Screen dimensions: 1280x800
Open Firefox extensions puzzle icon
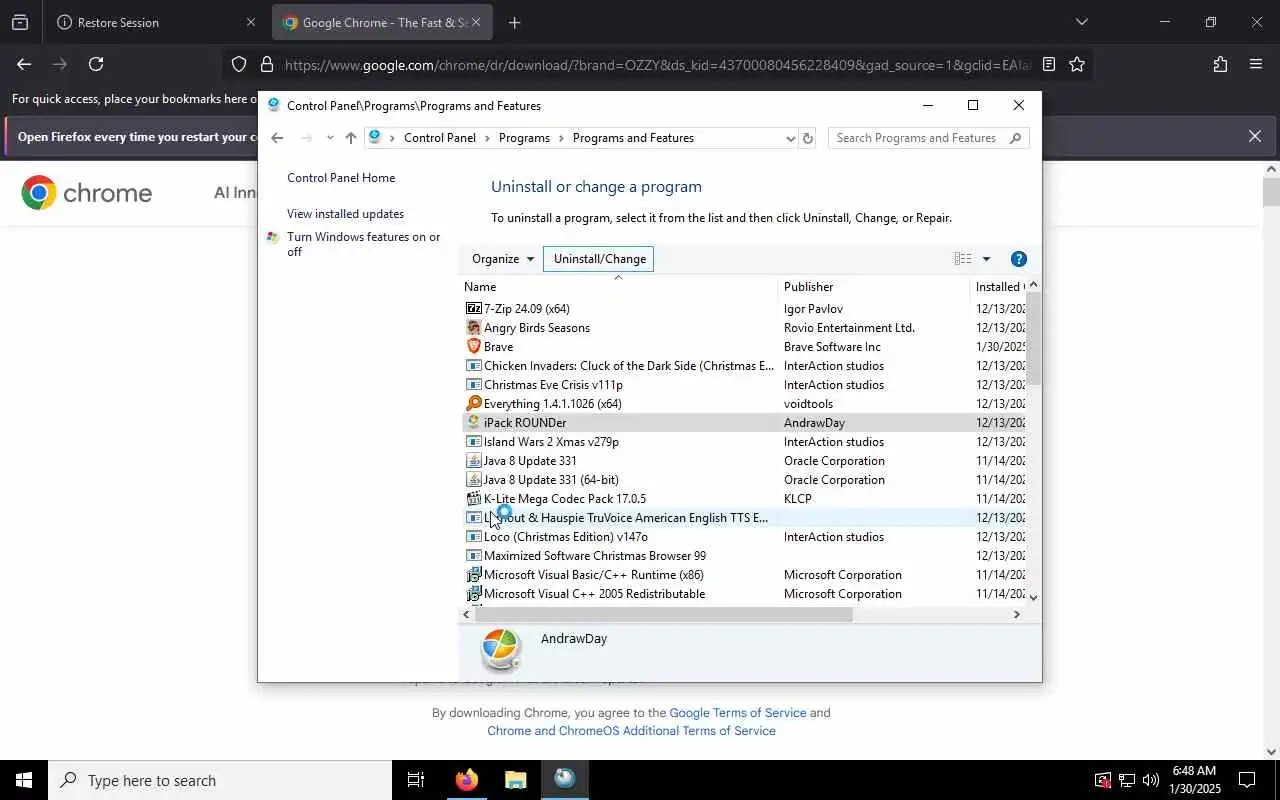1220,64
